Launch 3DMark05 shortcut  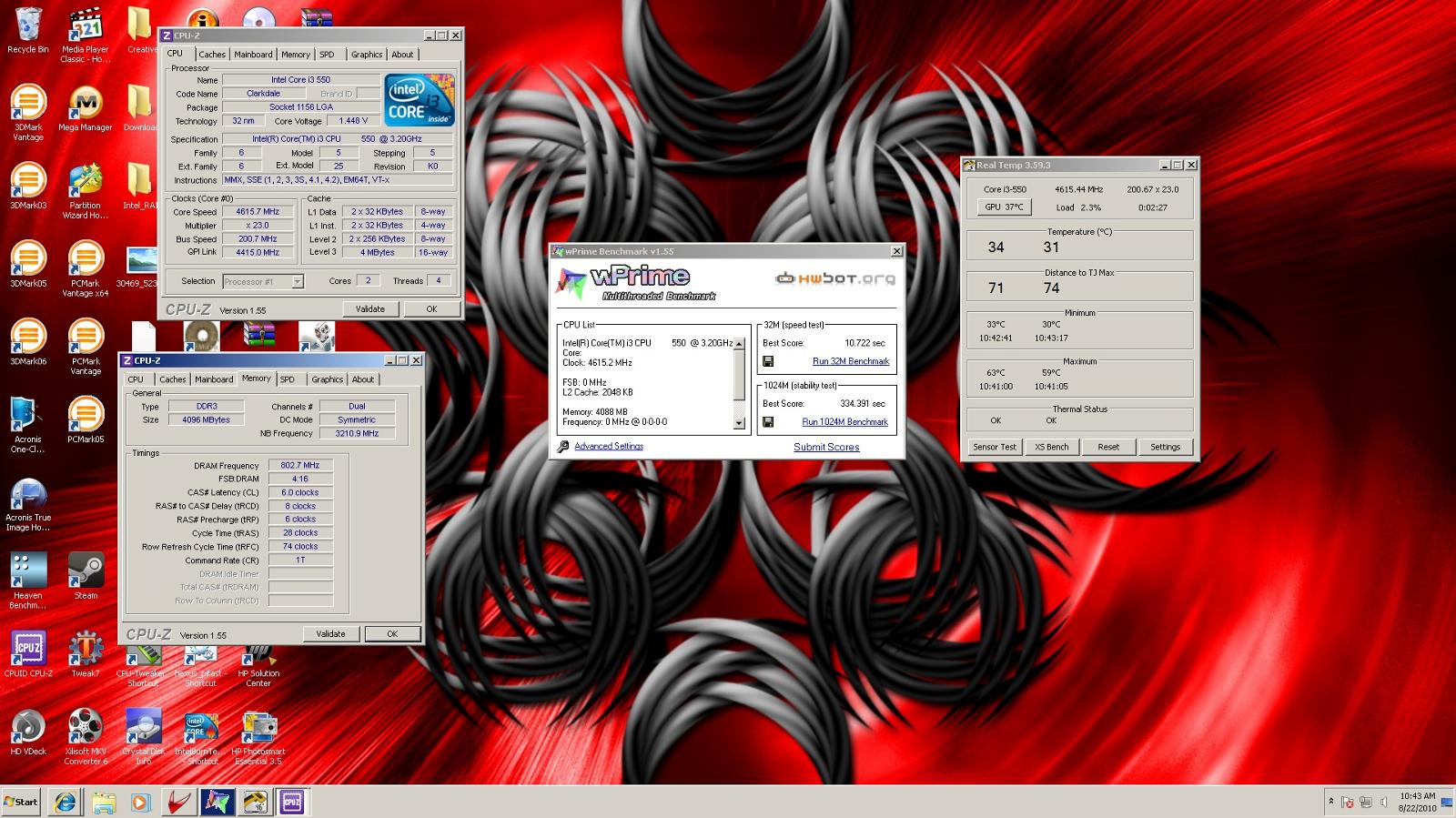coord(27,264)
